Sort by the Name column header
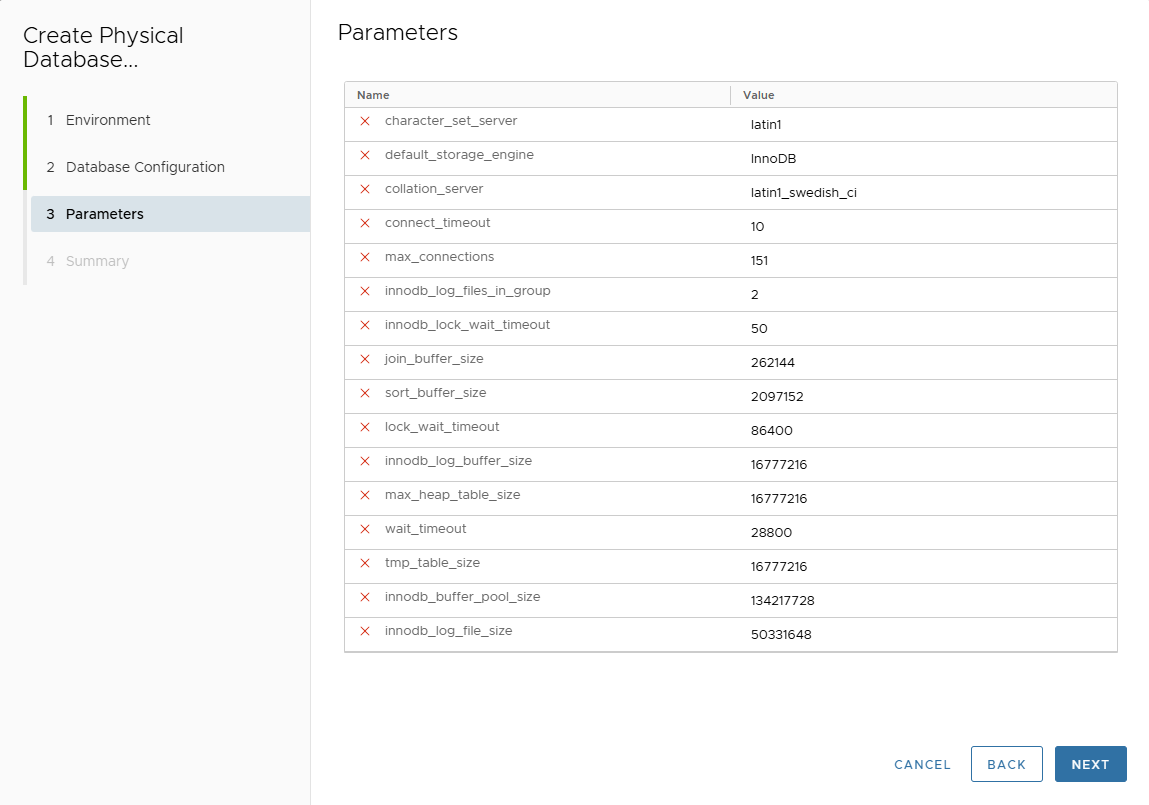 (x=372, y=94)
